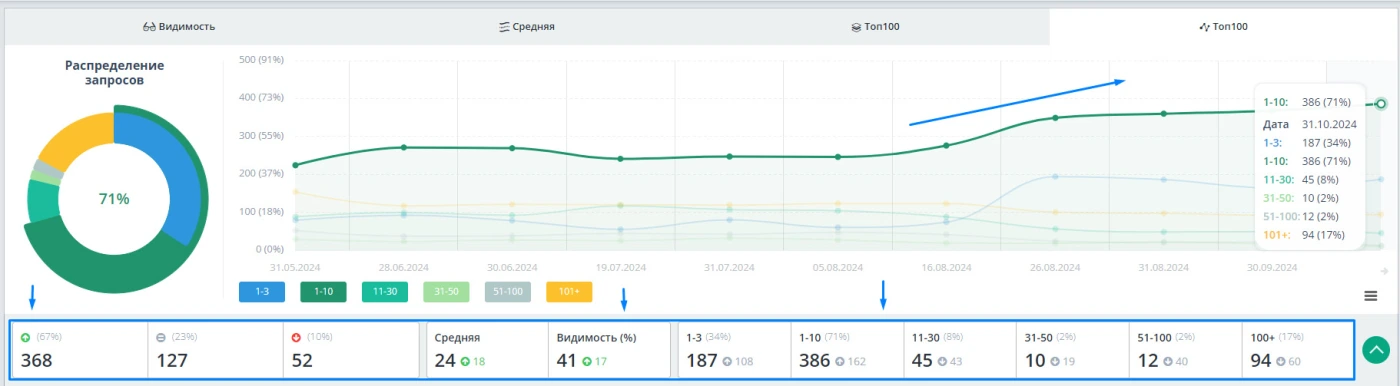Click the 1-10 stat card showing 386

coord(847,350)
